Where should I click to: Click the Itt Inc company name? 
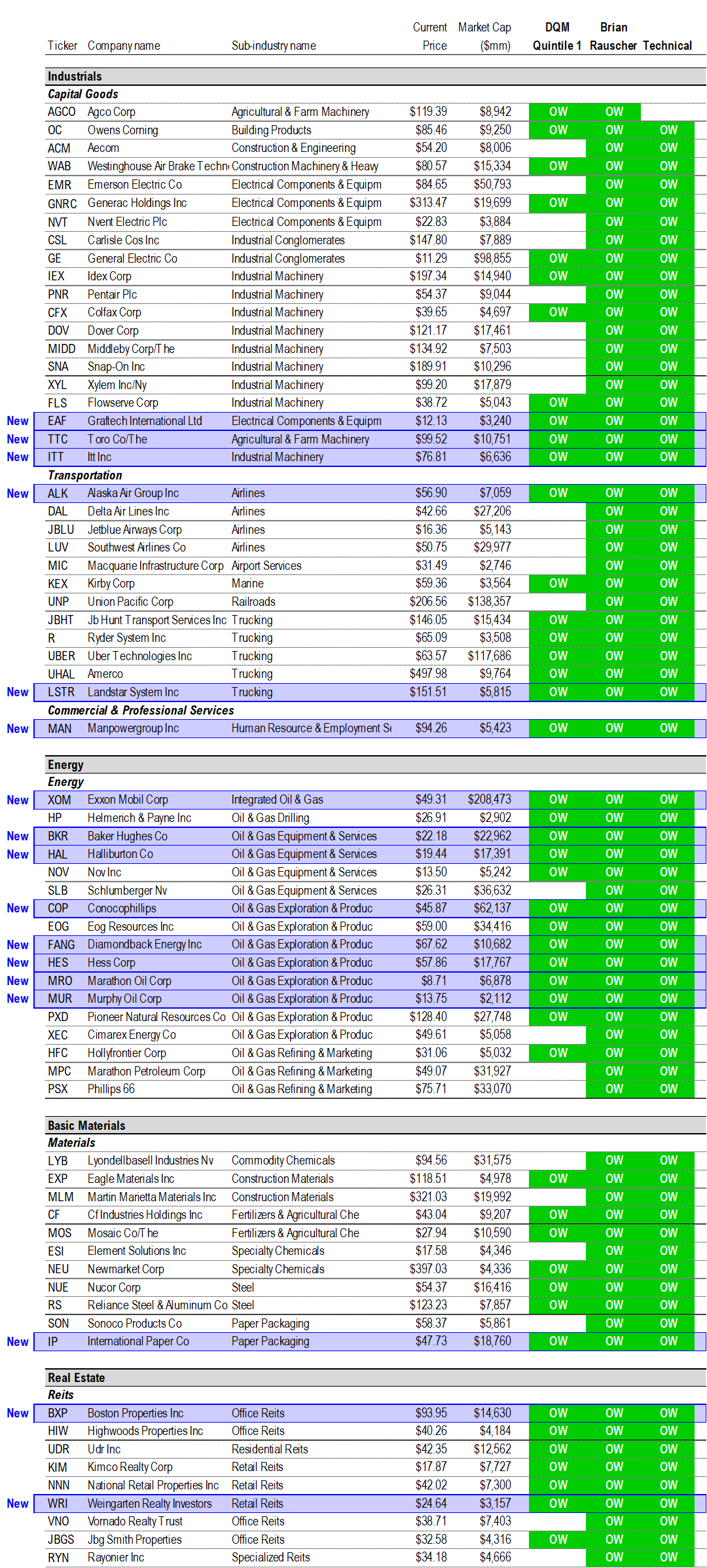click(100, 457)
